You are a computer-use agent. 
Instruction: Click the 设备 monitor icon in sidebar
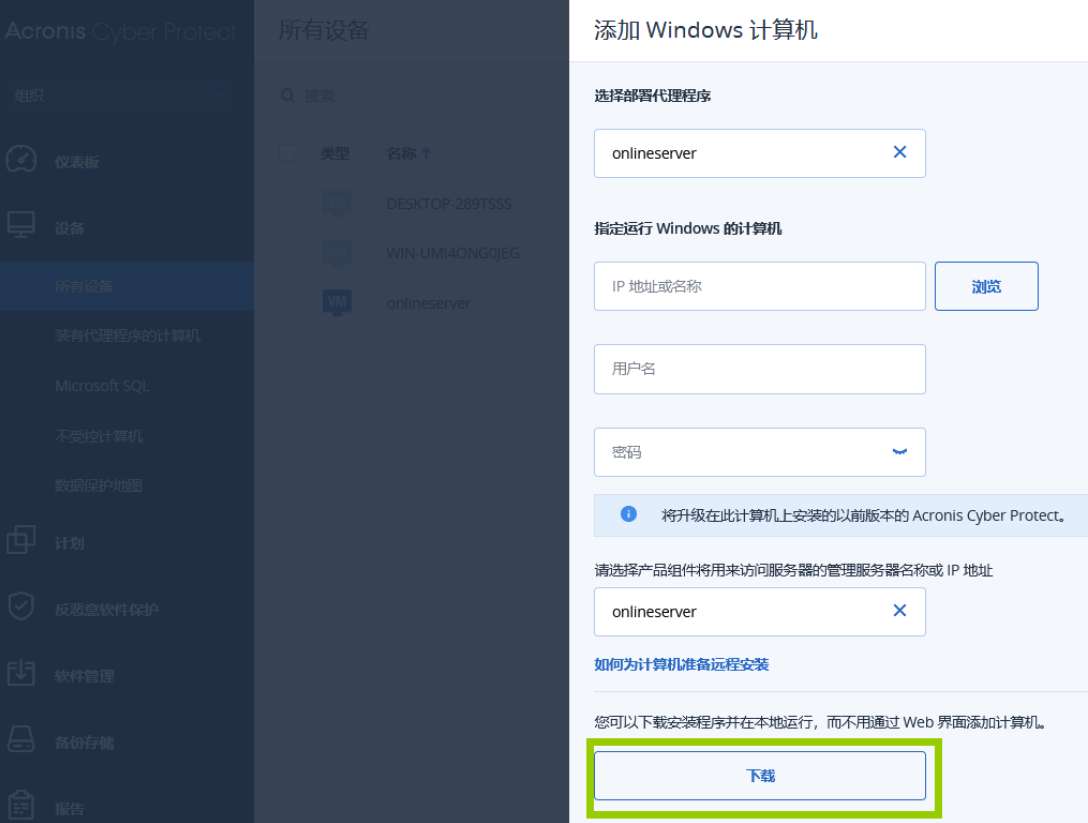pyautogui.click(x=21, y=225)
